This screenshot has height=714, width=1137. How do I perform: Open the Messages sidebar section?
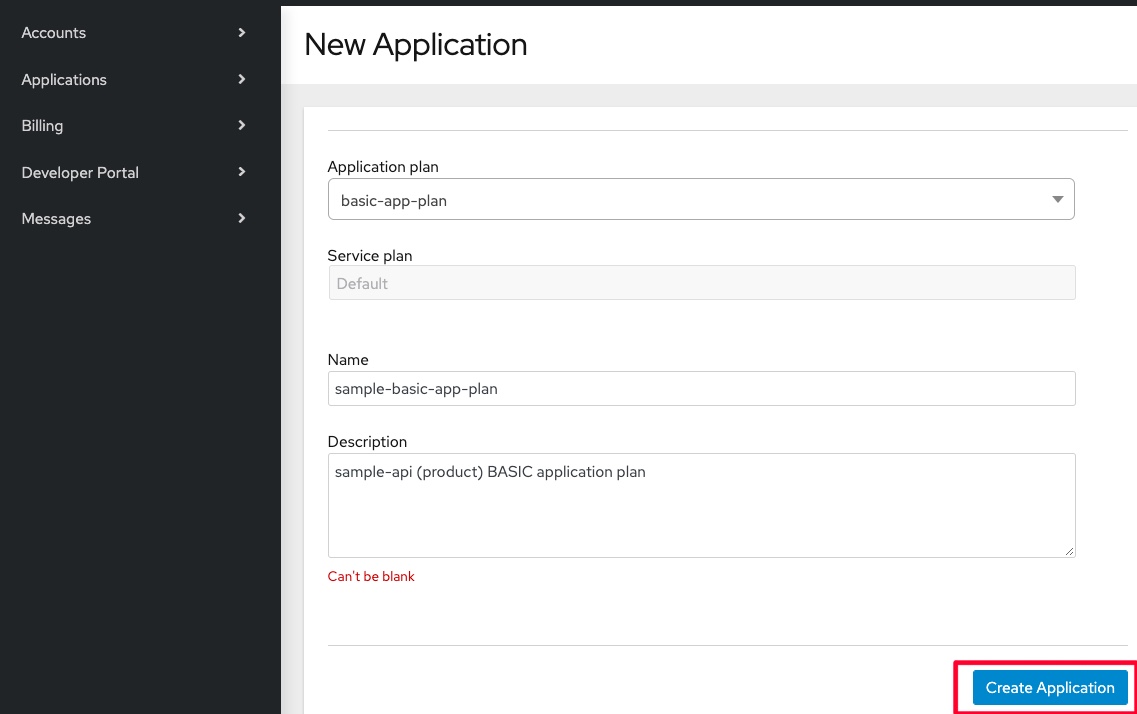pyautogui.click(x=56, y=219)
